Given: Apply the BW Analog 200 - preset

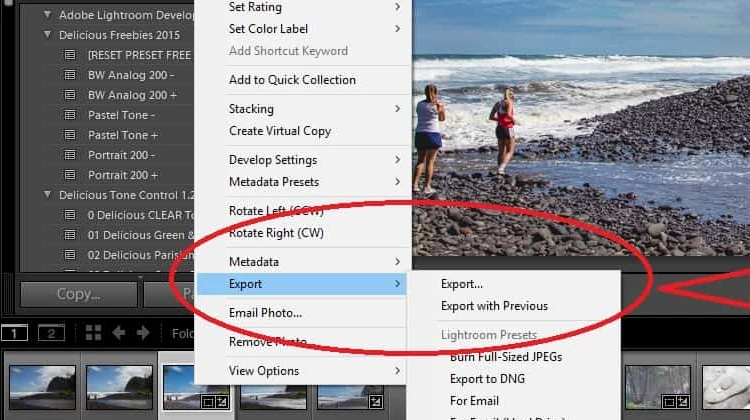Looking at the screenshot, I should tap(131, 75).
